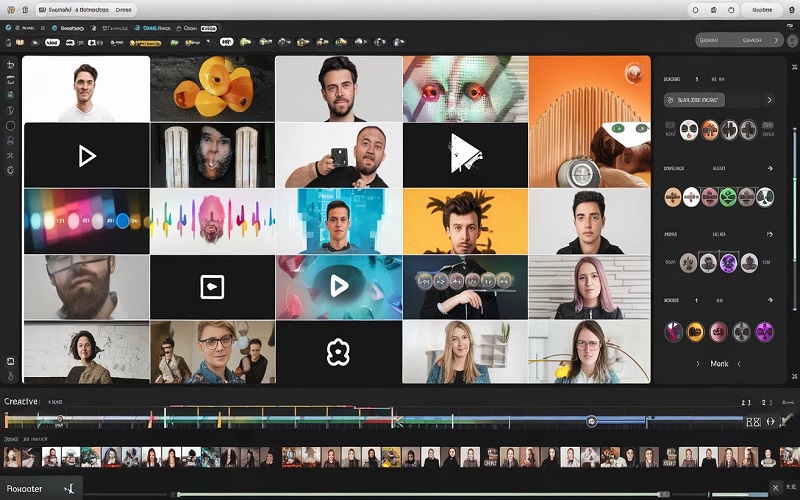This screenshot has width=800, height=500.
Task: Open the chevron beside panel search field
Action: pyautogui.click(x=769, y=100)
